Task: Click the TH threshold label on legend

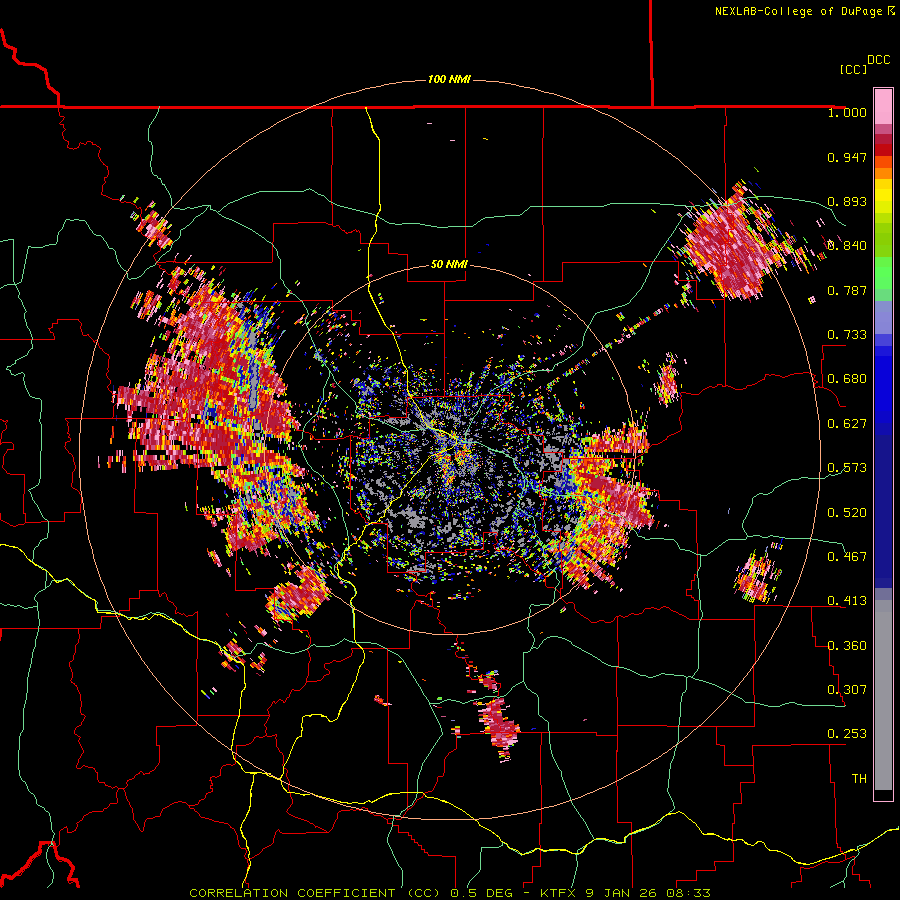Action: [859, 779]
